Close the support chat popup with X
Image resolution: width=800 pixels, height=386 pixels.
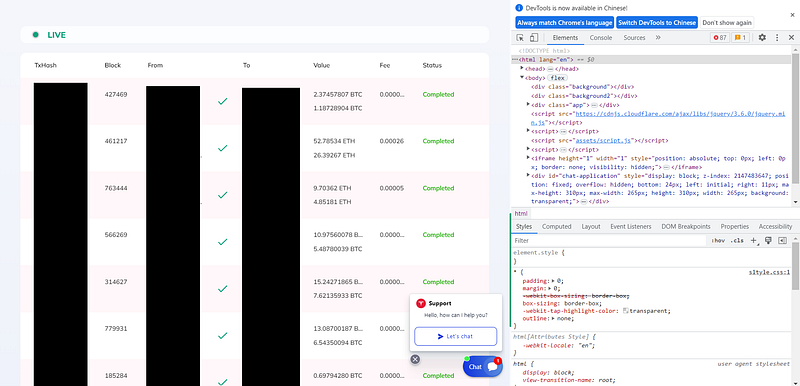pos(415,359)
